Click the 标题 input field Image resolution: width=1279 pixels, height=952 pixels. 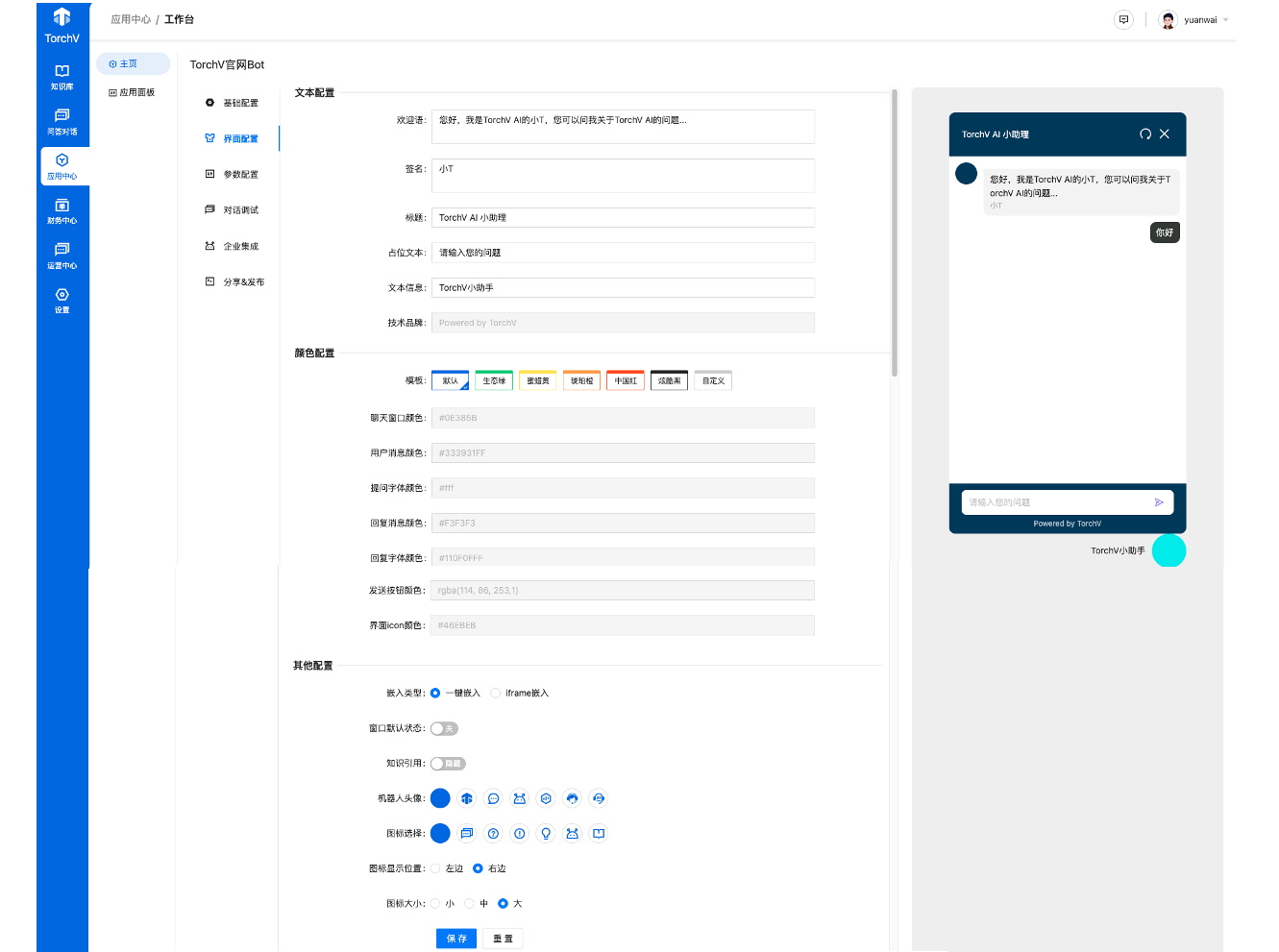click(623, 218)
